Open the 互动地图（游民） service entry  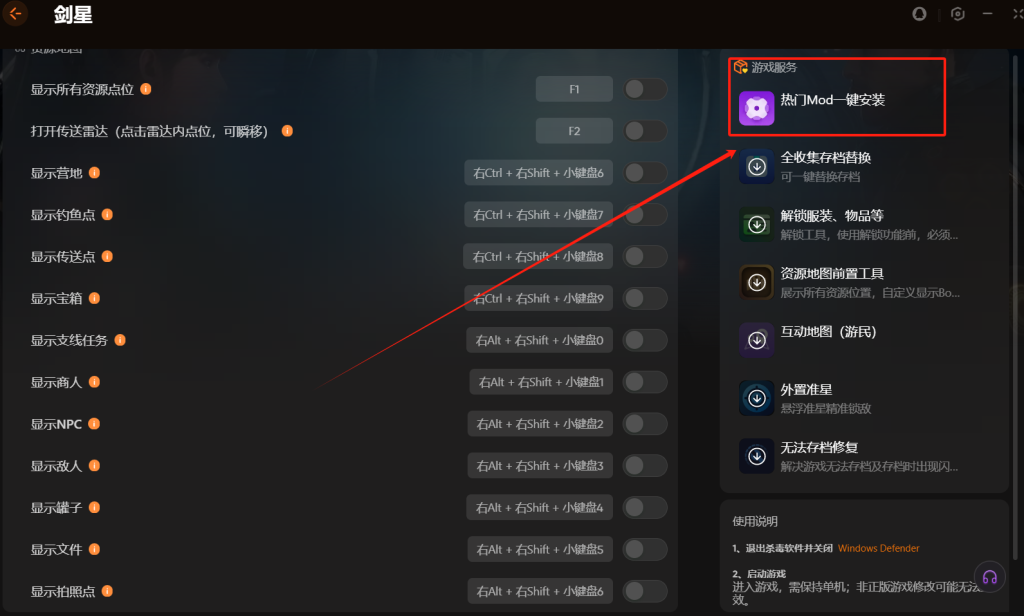pyautogui.click(x=827, y=332)
